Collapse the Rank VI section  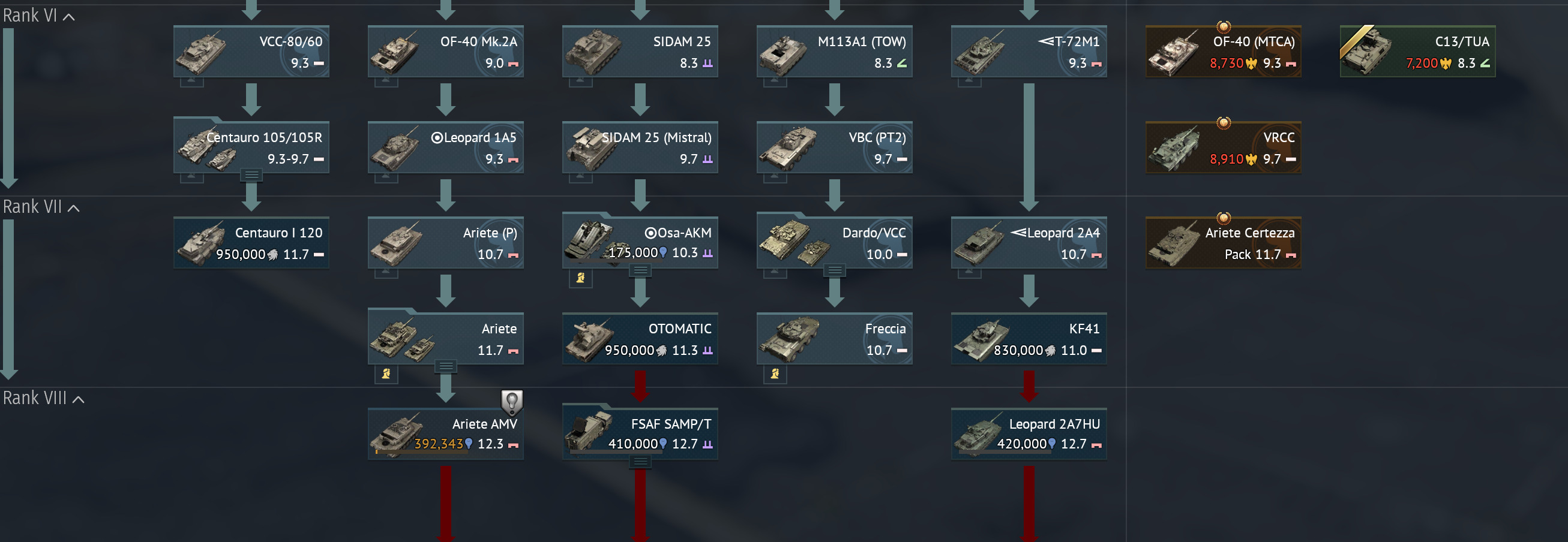click(70, 17)
